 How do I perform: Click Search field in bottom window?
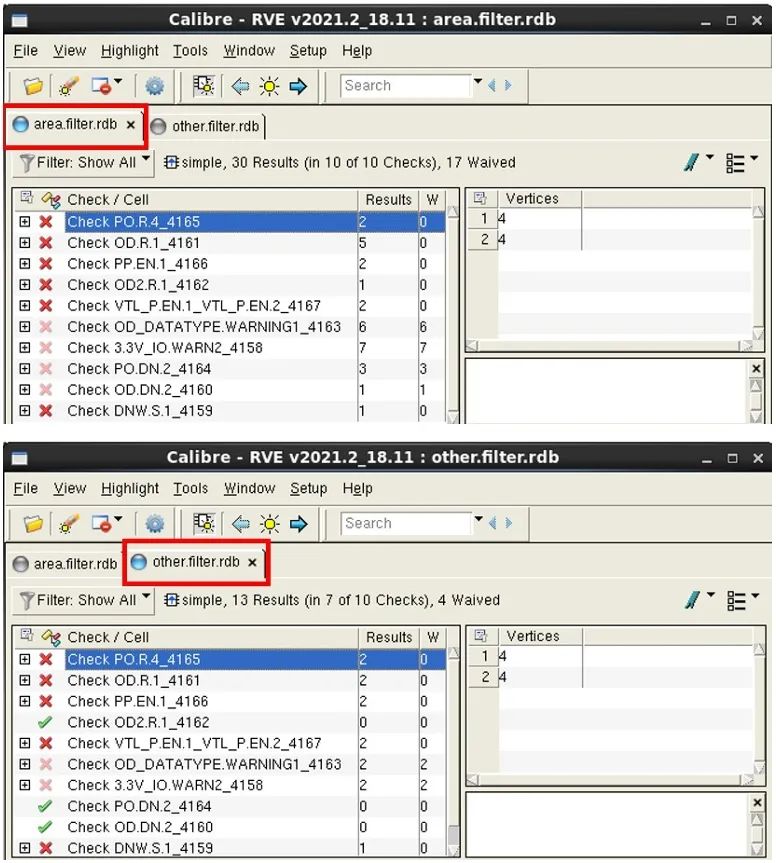[406, 523]
